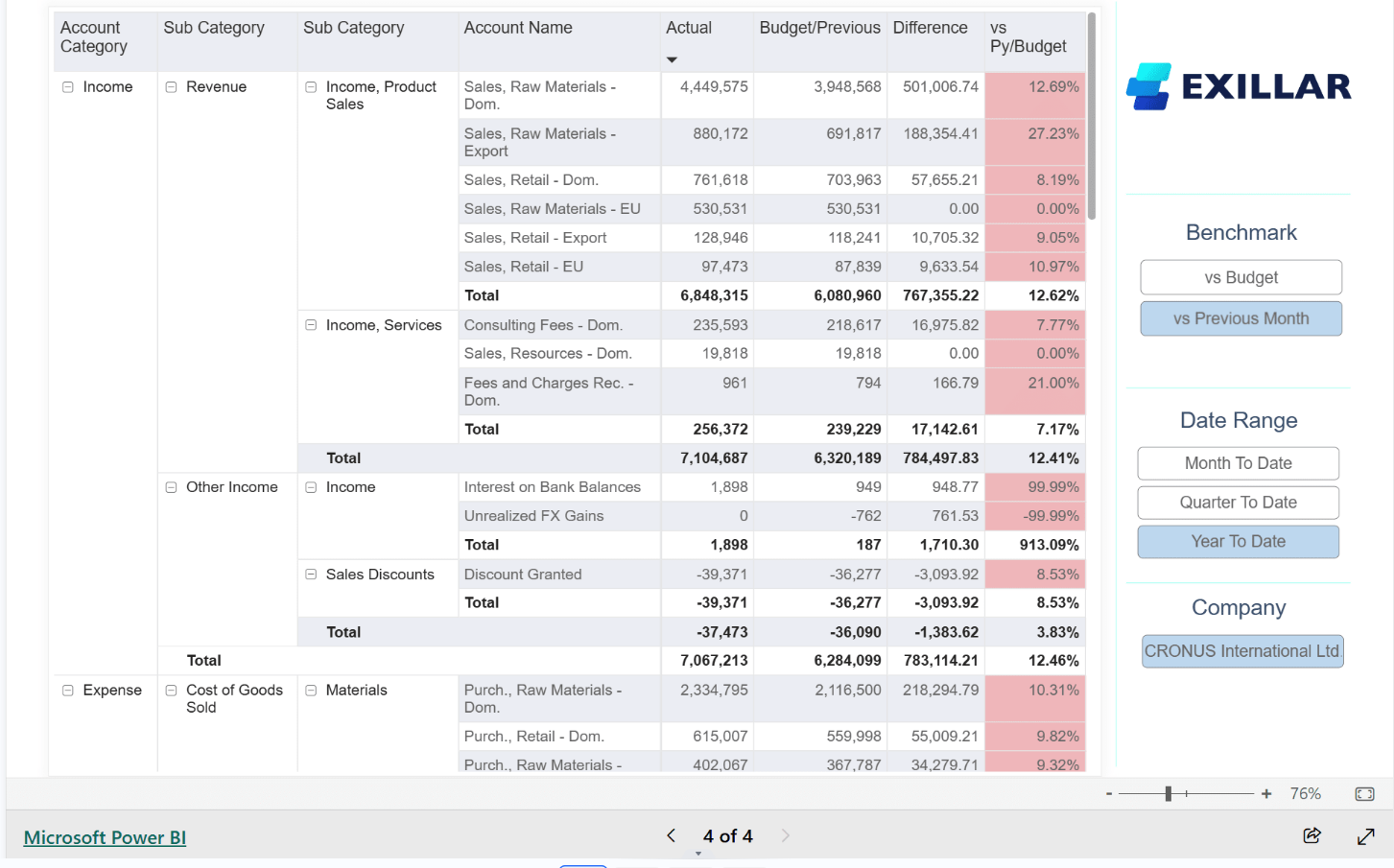Collapse the Income account category

click(x=68, y=87)
